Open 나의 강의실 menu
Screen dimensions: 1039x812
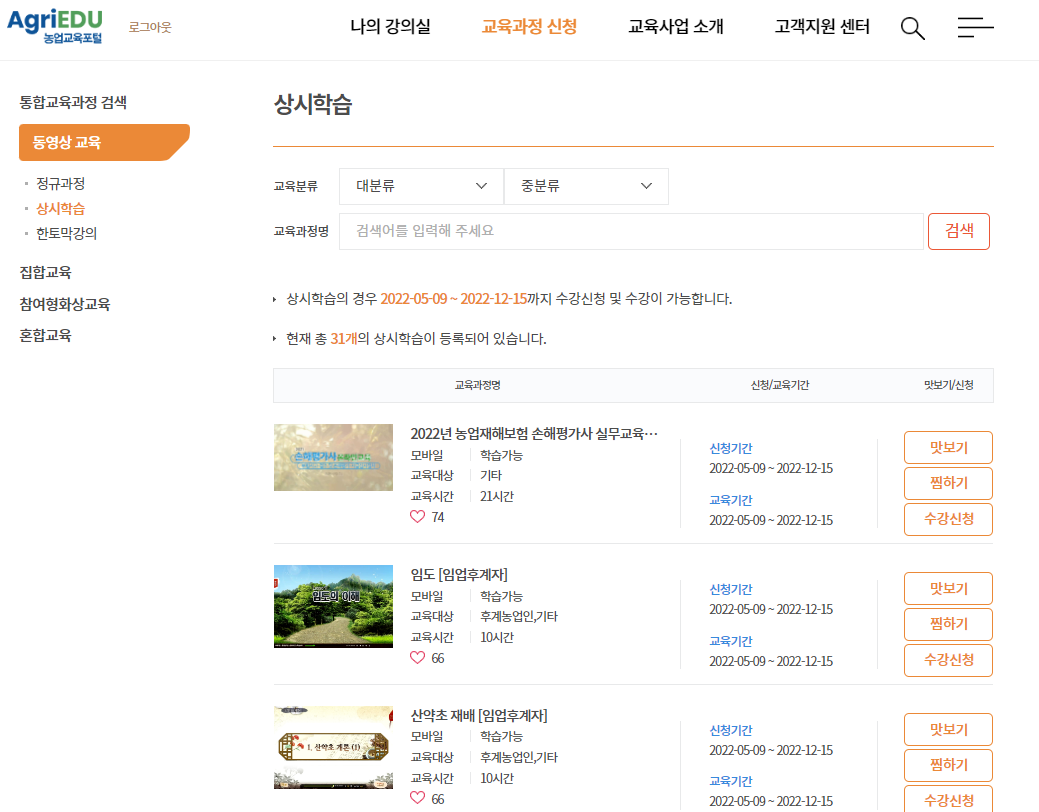(390, 27)
